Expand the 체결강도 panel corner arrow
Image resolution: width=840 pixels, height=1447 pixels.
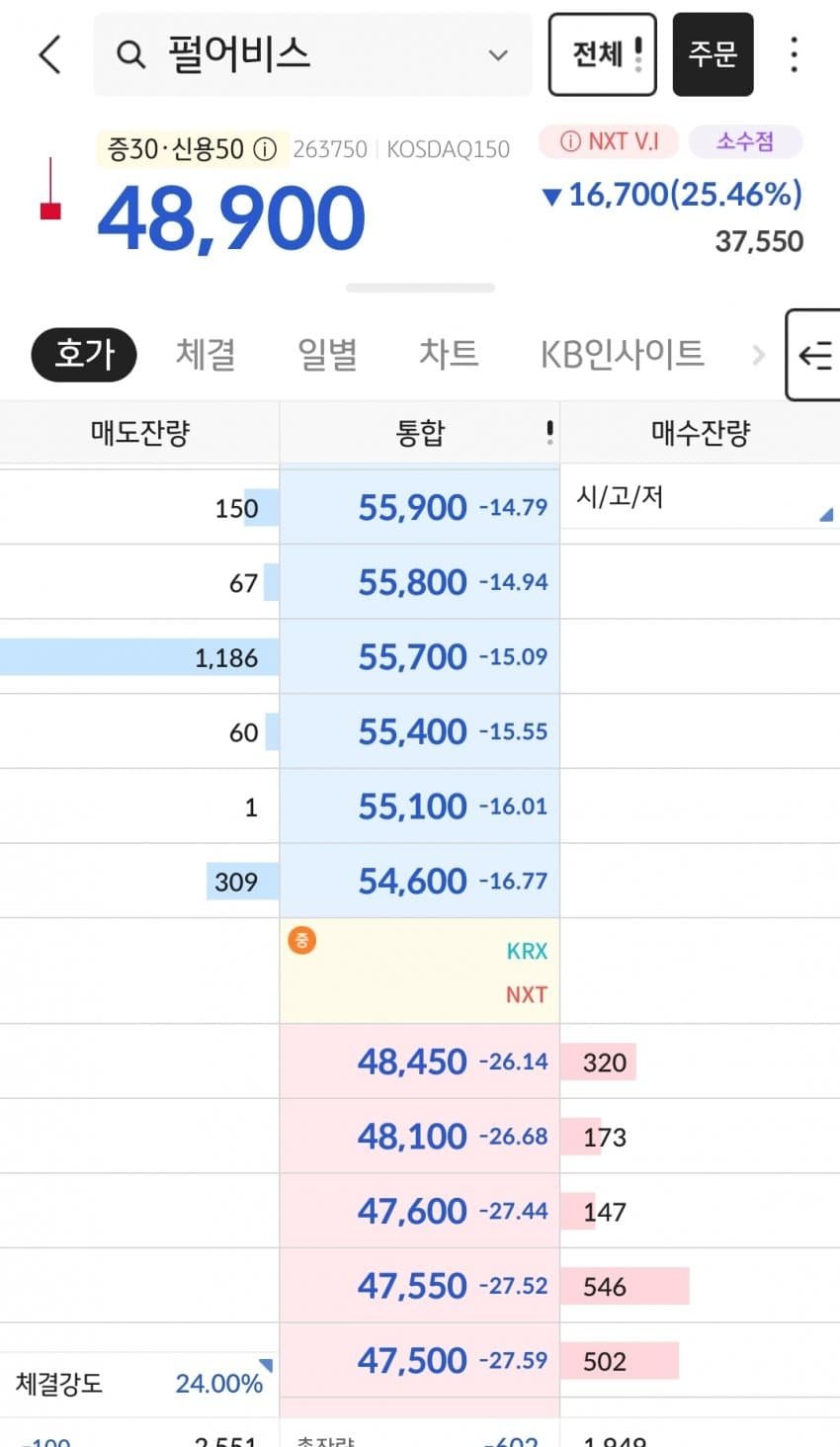[265, 1366]
